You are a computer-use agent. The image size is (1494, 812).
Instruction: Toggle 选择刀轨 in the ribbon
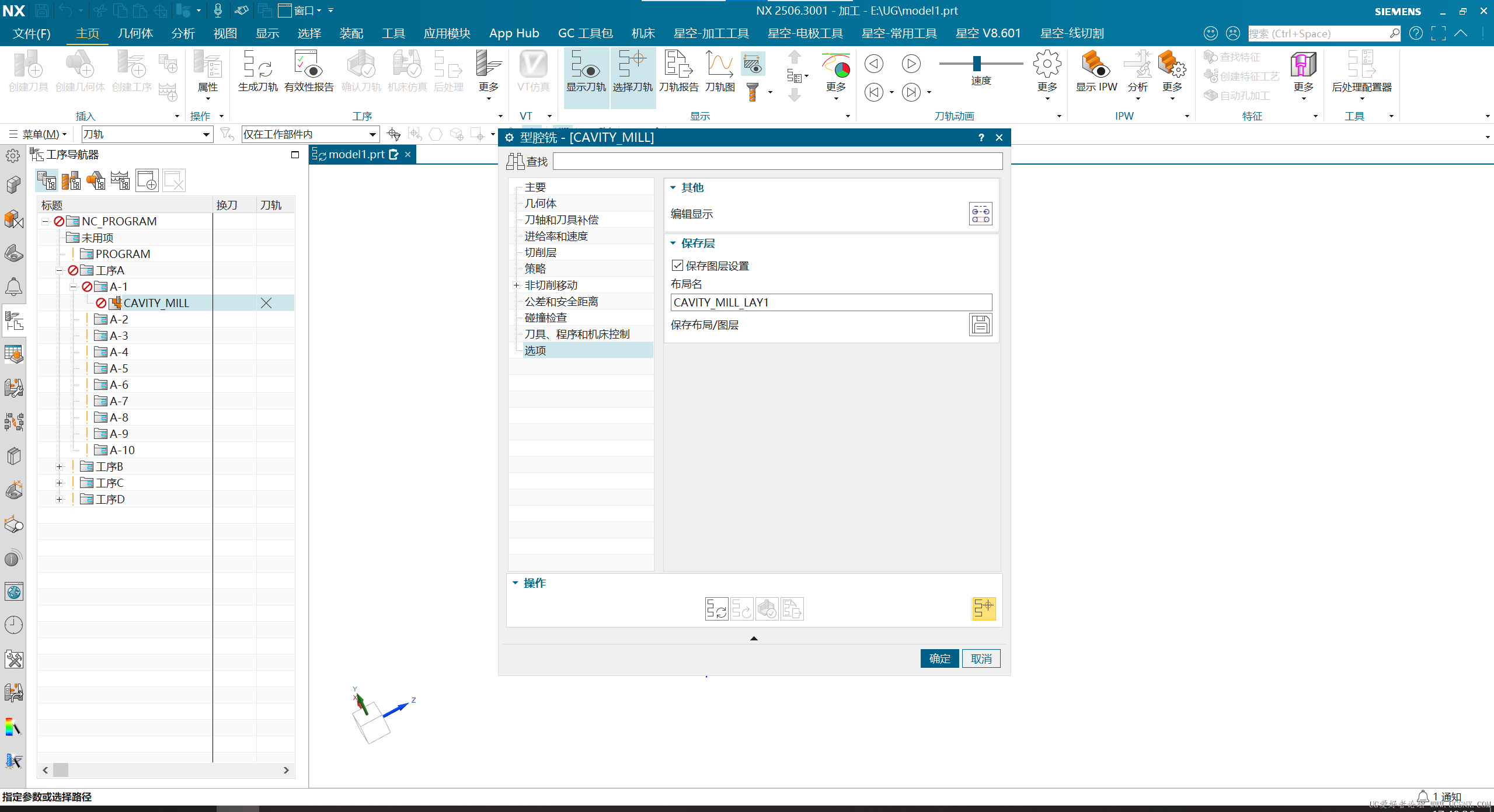pos(633,72)
